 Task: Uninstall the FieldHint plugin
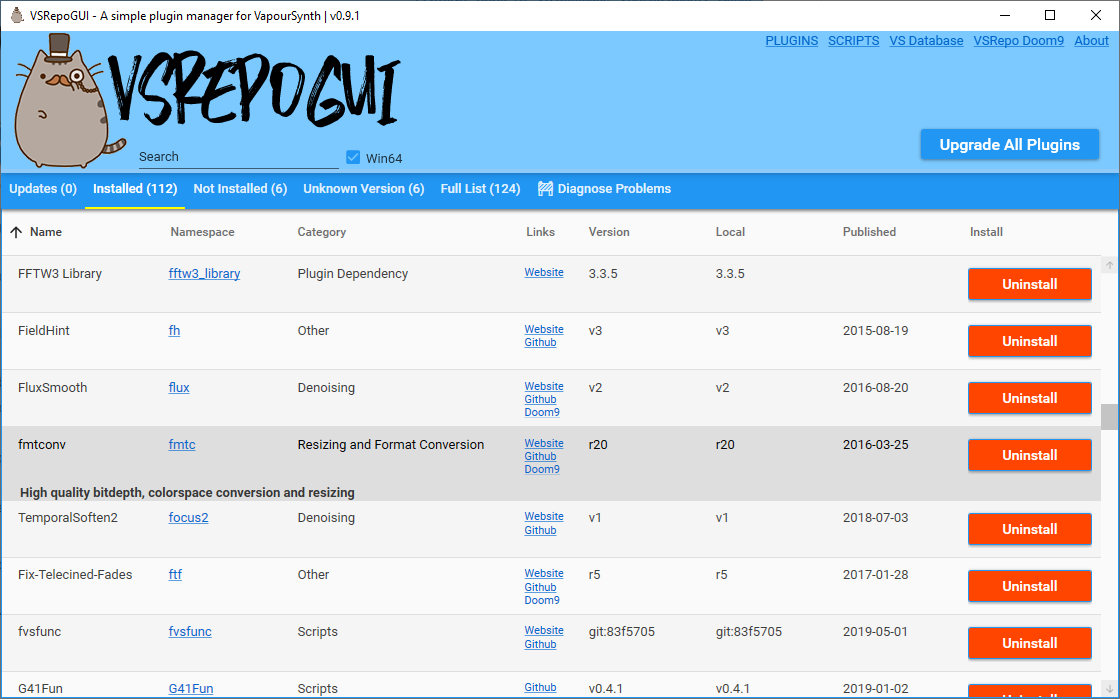pos(1029,341)
